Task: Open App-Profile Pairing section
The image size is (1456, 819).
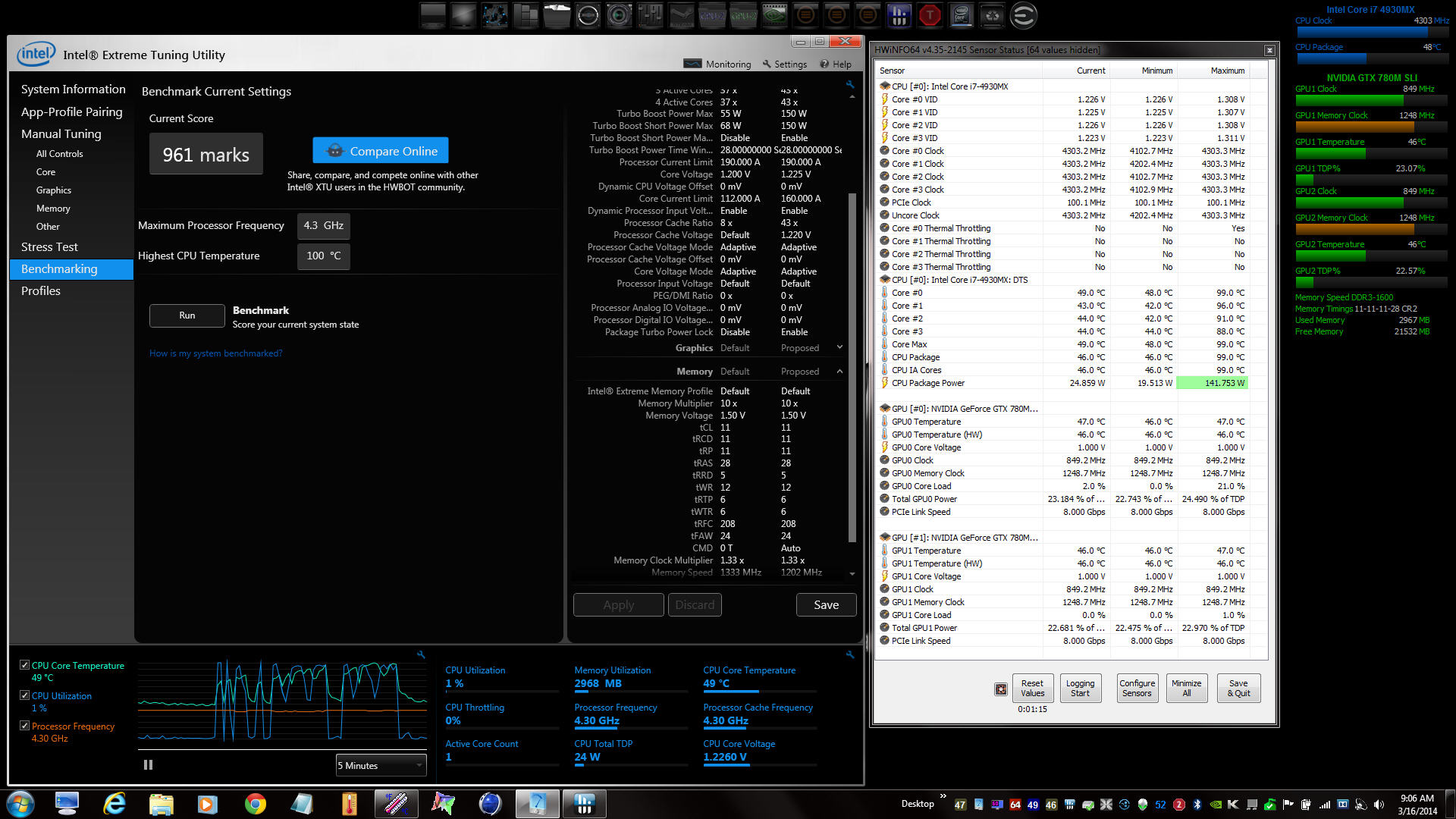Action: pos(71,111)
